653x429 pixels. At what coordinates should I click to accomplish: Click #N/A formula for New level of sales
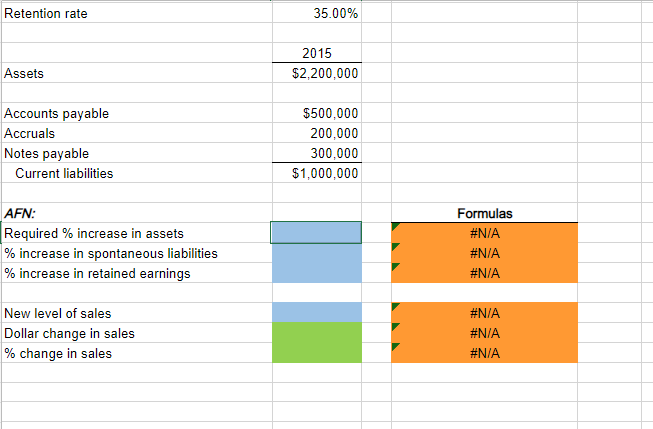[x=484, y=313]
